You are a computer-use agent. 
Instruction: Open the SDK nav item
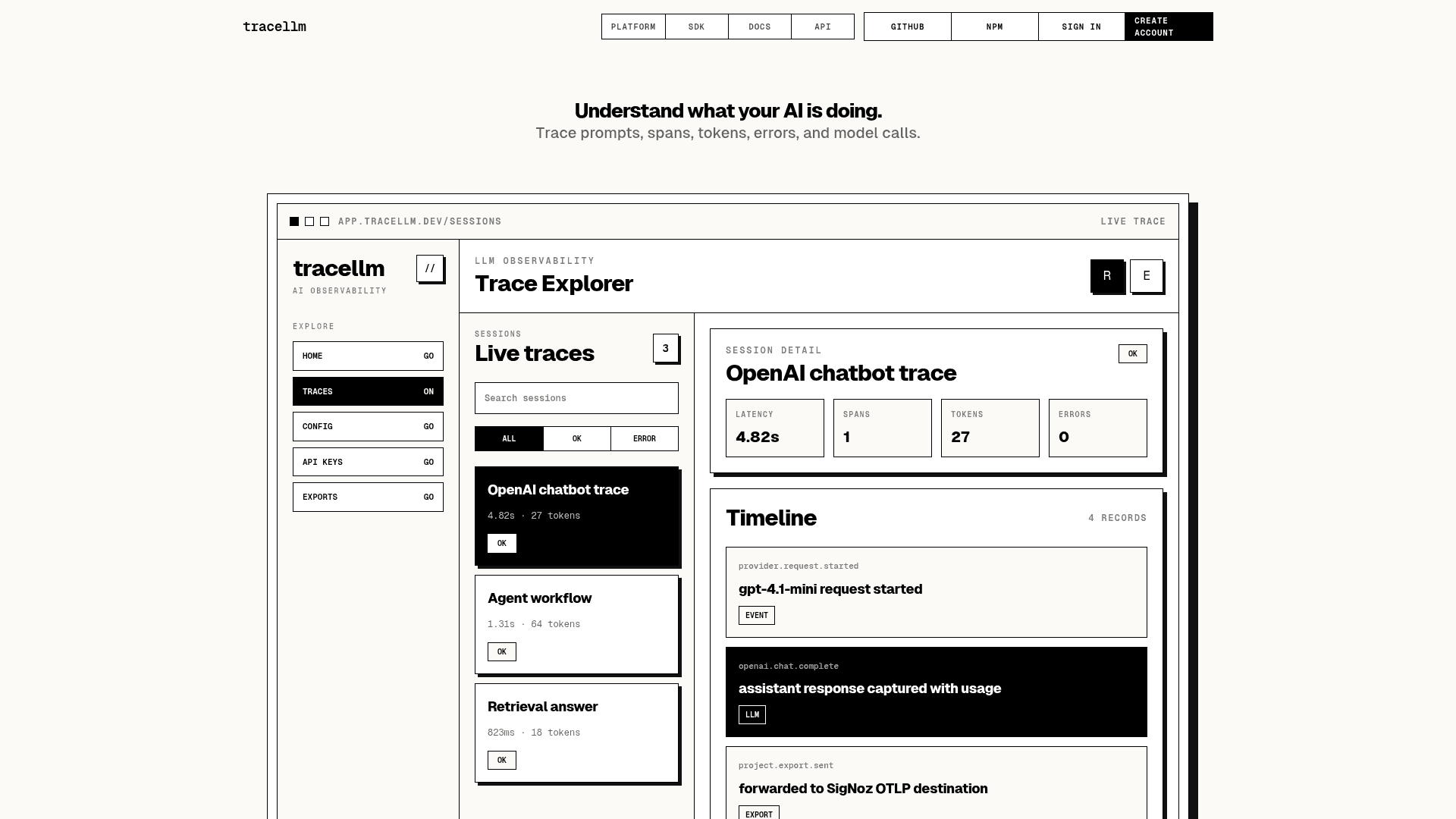697,27
